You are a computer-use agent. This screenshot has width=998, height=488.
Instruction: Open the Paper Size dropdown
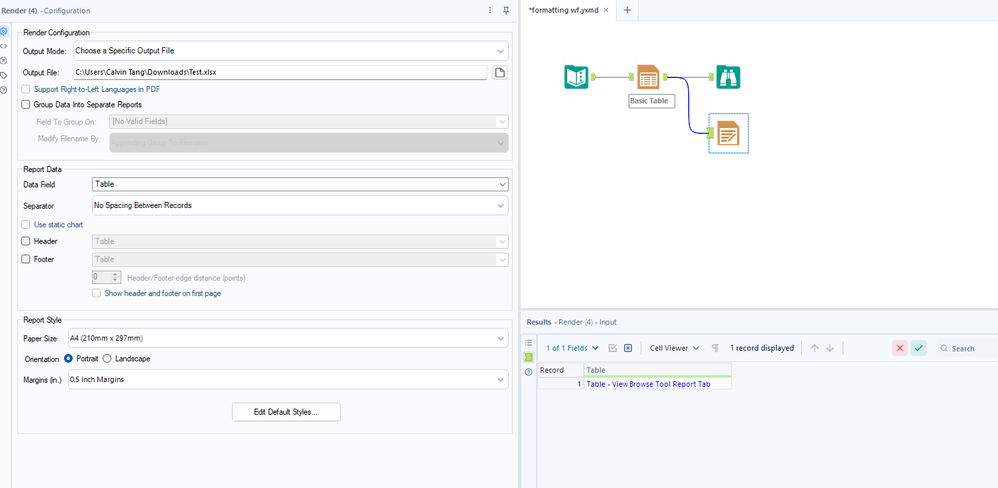[288, 338]
